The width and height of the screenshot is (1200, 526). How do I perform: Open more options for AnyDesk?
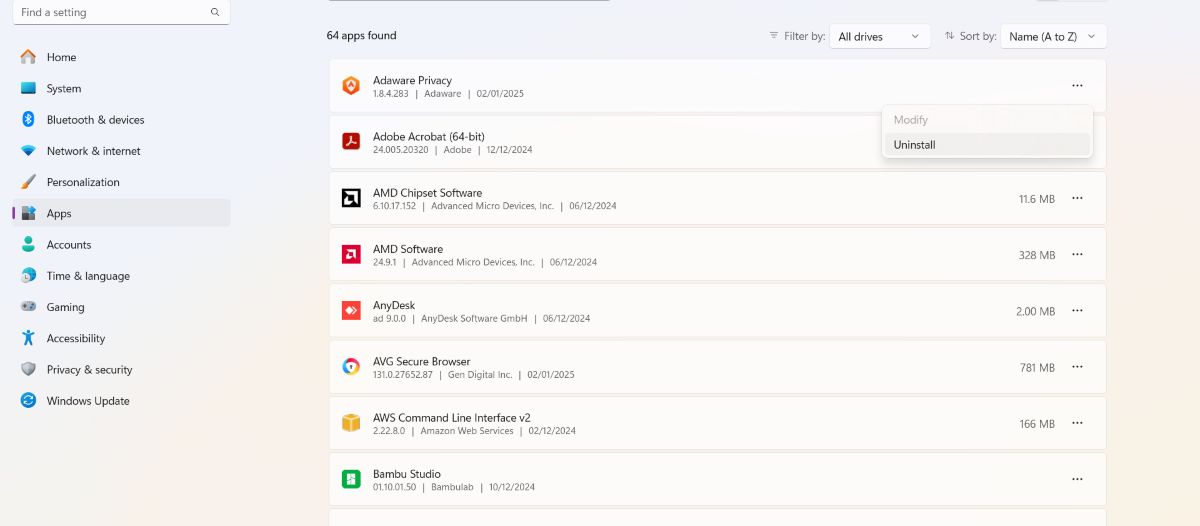(x=1077, y=311)
